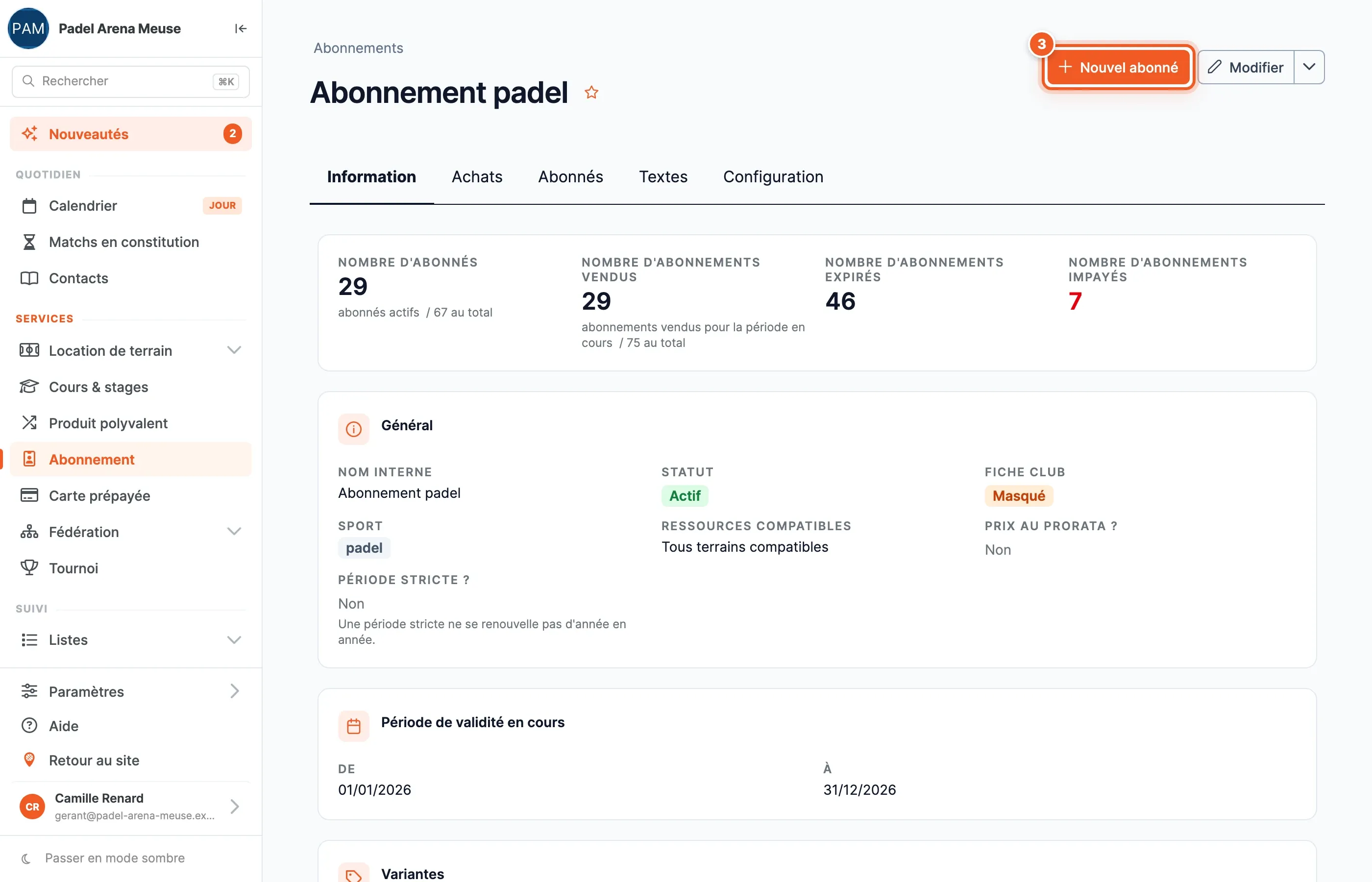Viewport: 1372px width, 882px height.
Task: Toggle dark mode with Passer en mode sombre
Action: (x=103, y=858)
